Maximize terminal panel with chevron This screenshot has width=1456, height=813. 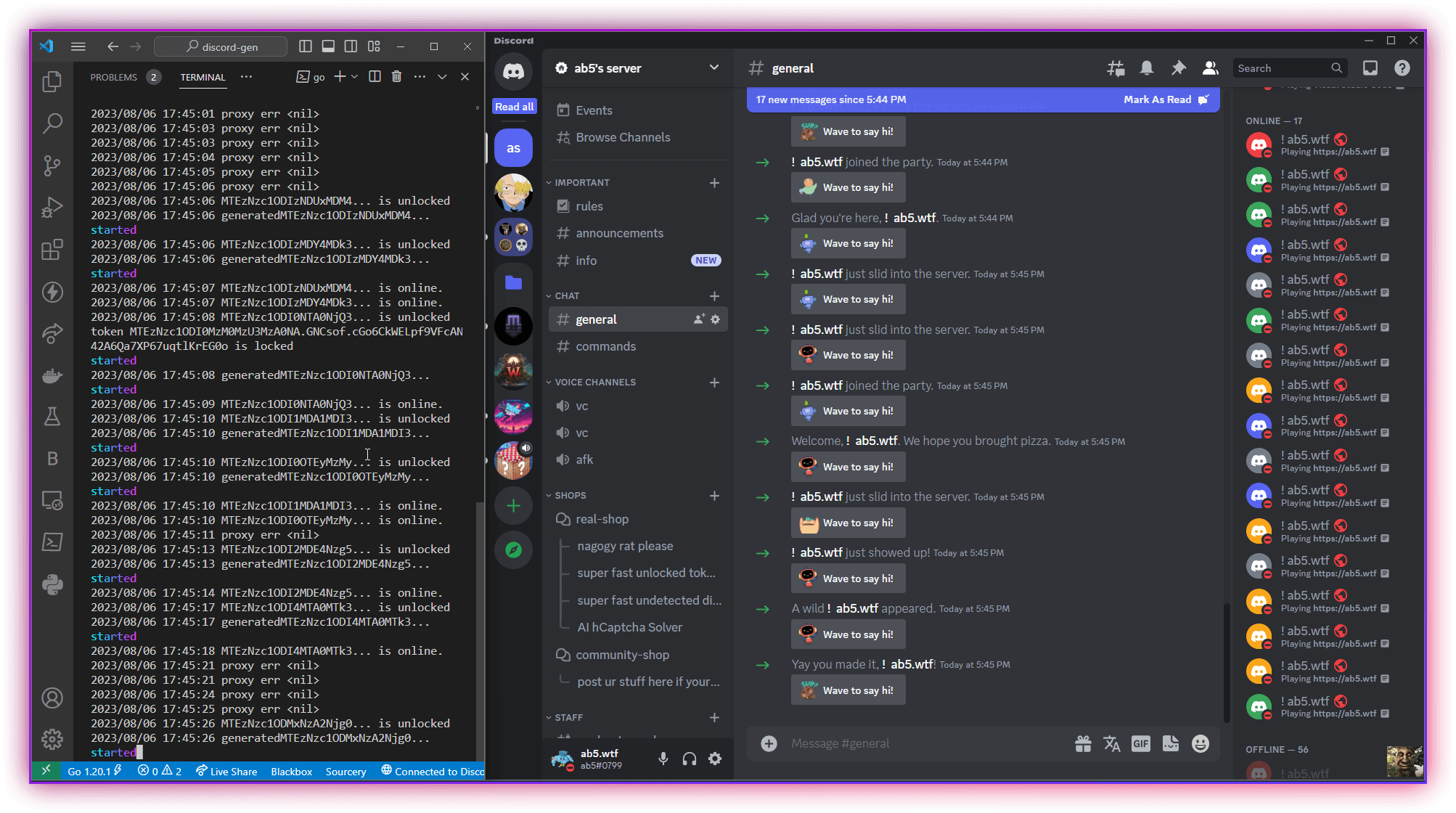[442, 76]
